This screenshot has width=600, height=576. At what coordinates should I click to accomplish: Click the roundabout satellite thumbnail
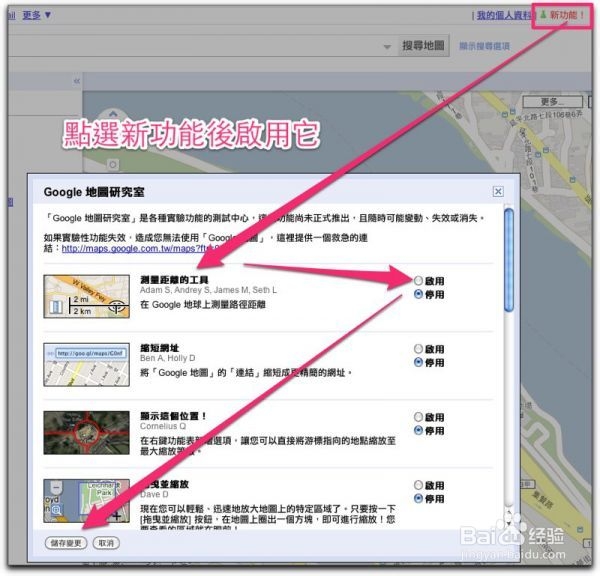coord(86,432)
